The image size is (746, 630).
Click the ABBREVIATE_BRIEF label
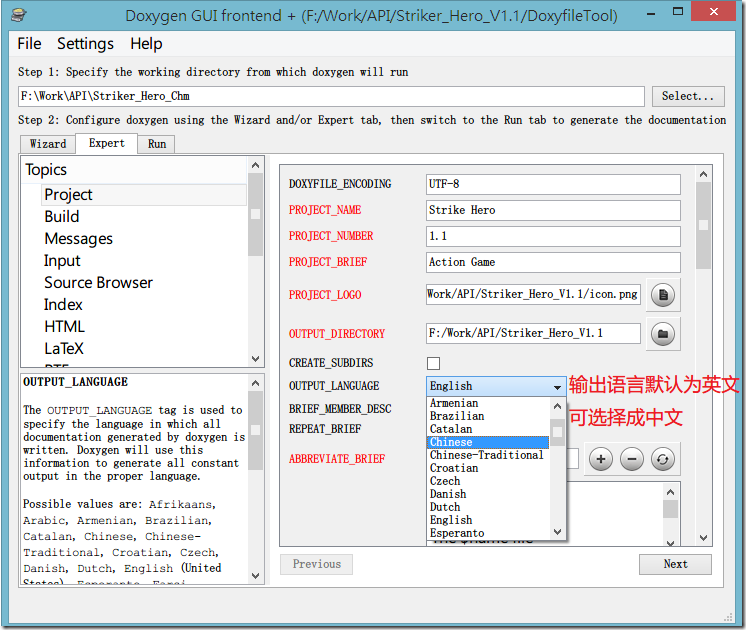337,459
